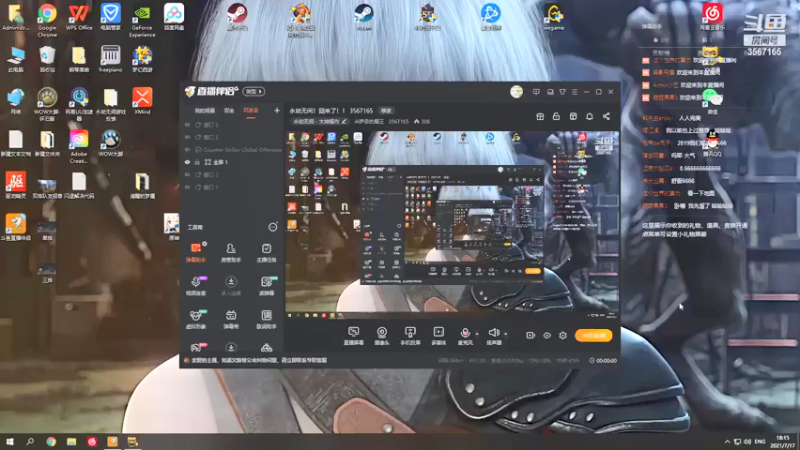
Task: Open the Windows Start menu
Action: (x=10, y=441)
